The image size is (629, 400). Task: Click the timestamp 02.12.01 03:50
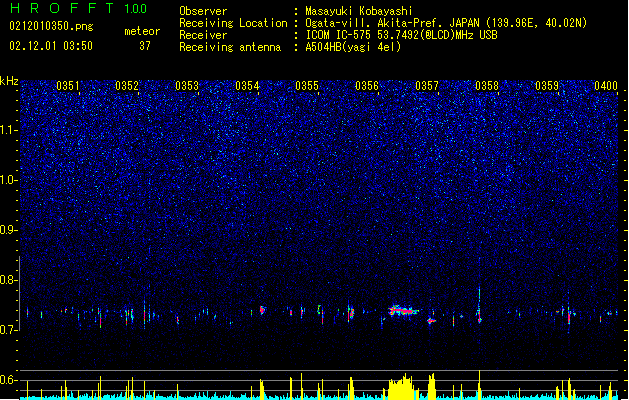point(51,46)
